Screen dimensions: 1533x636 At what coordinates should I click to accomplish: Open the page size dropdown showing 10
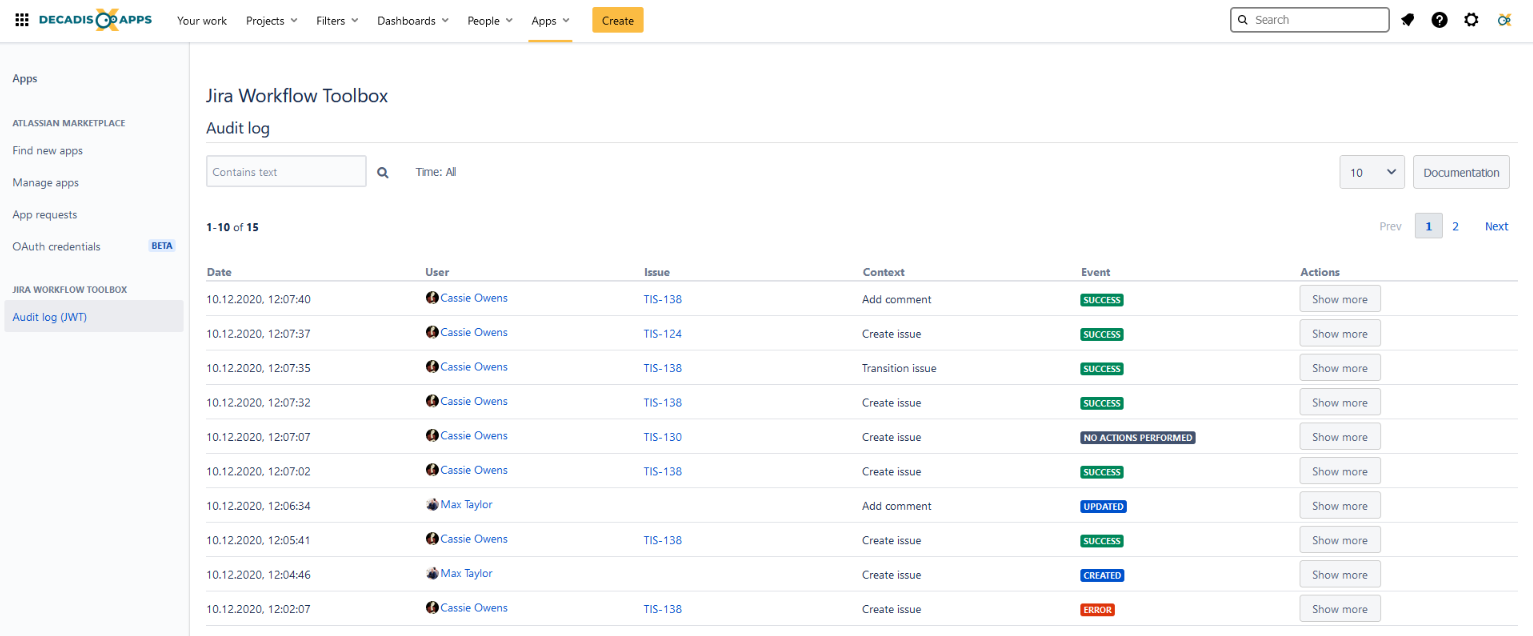pos(1372,172)
